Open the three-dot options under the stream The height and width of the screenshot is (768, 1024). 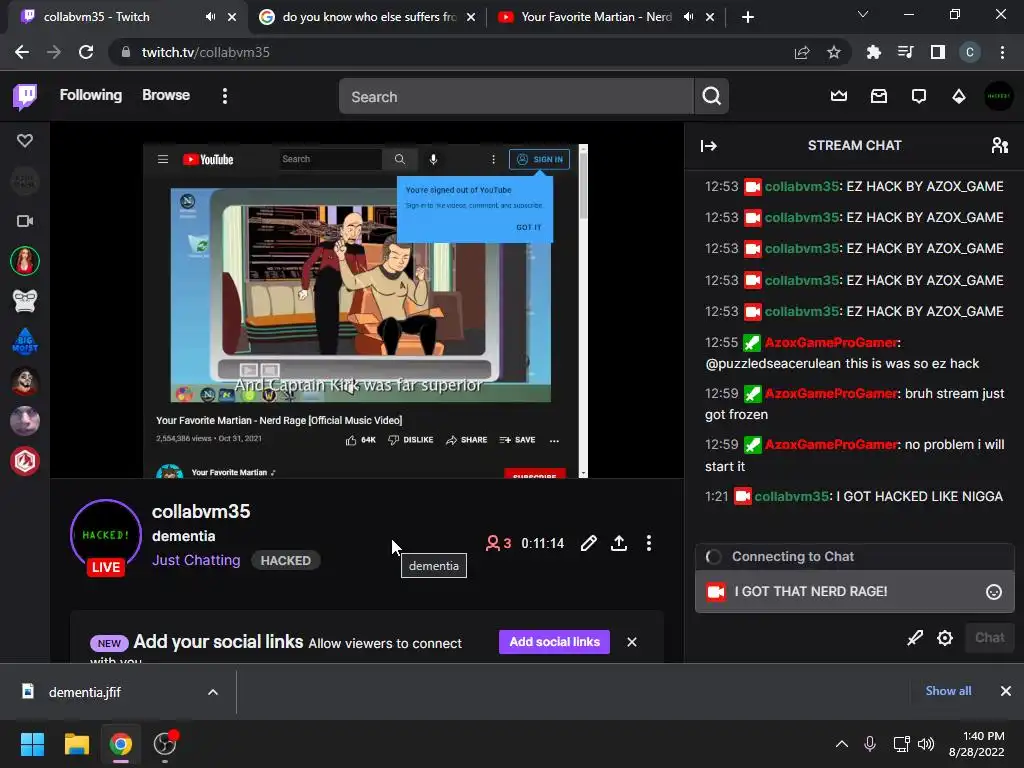click(648, 543)
